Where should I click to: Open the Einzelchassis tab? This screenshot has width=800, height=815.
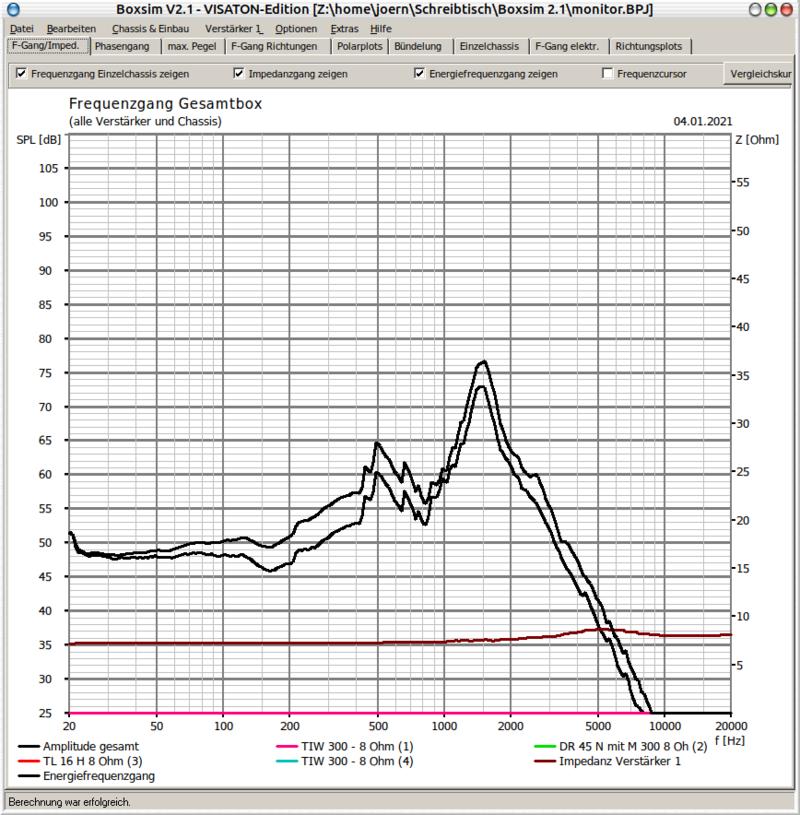pos(489,46)
